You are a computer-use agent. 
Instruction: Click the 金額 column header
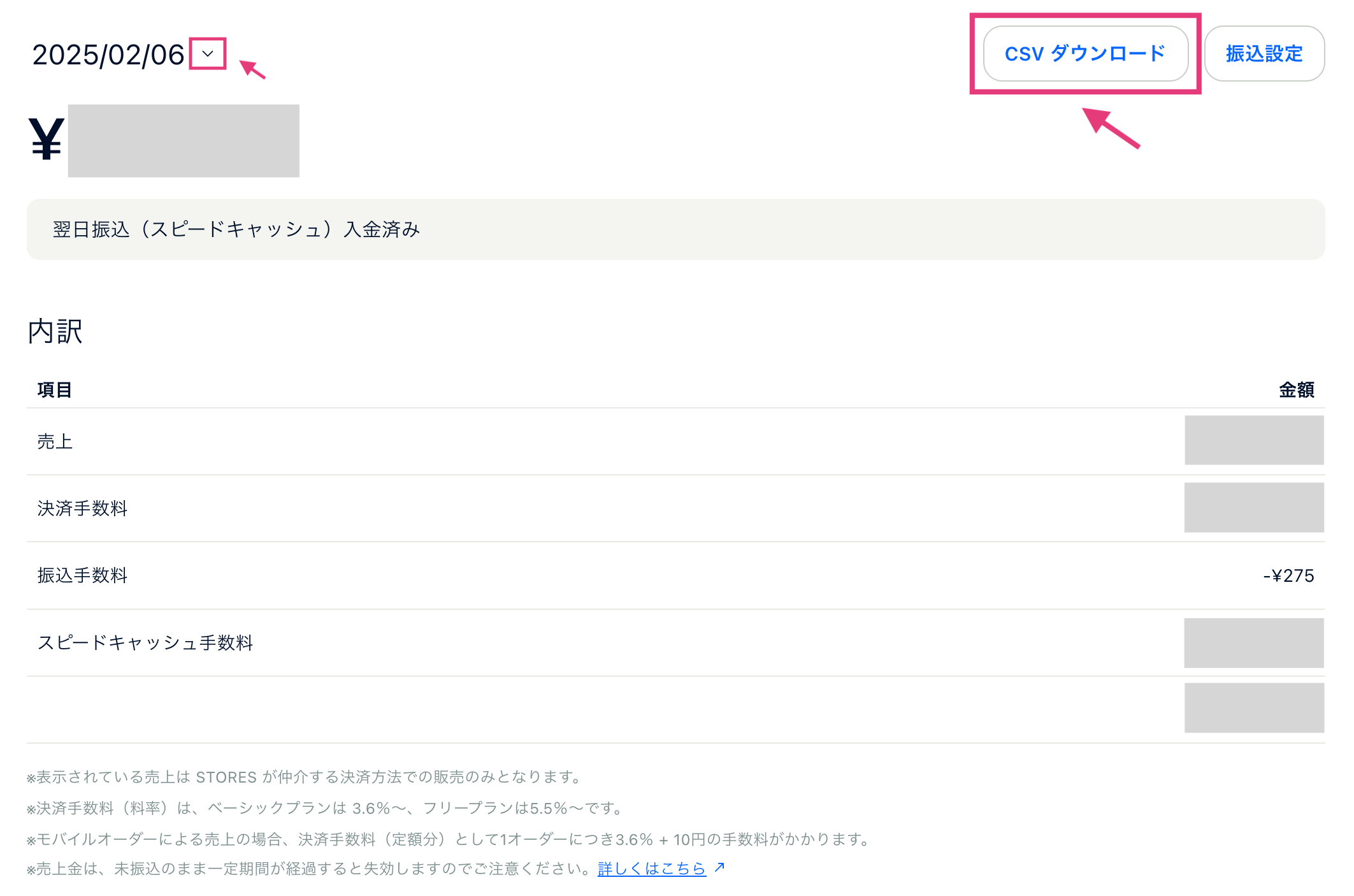point(1297,389)
